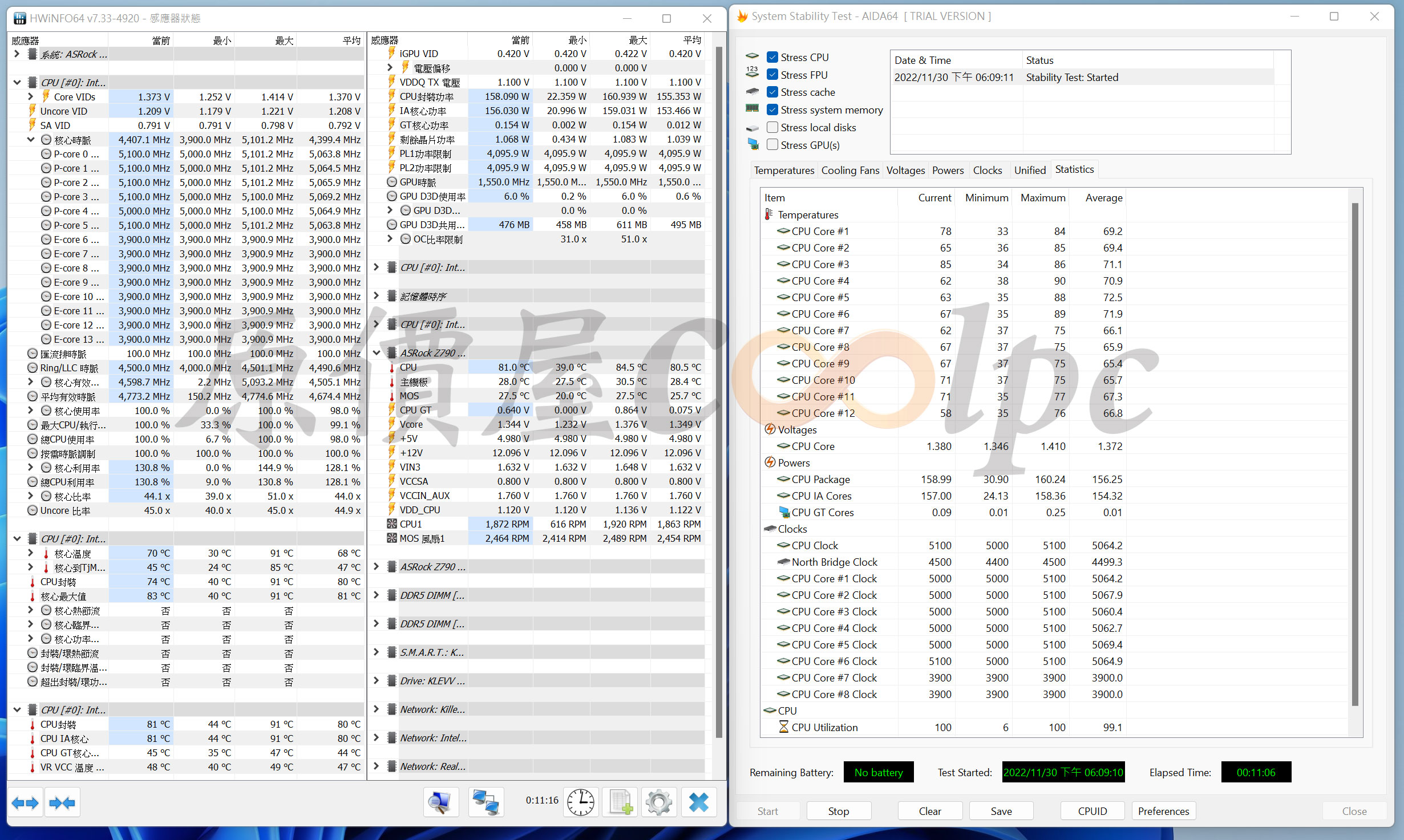
Task: Click the blue X close-sensors icon in HWiNFO
Action: coord(698,802)
